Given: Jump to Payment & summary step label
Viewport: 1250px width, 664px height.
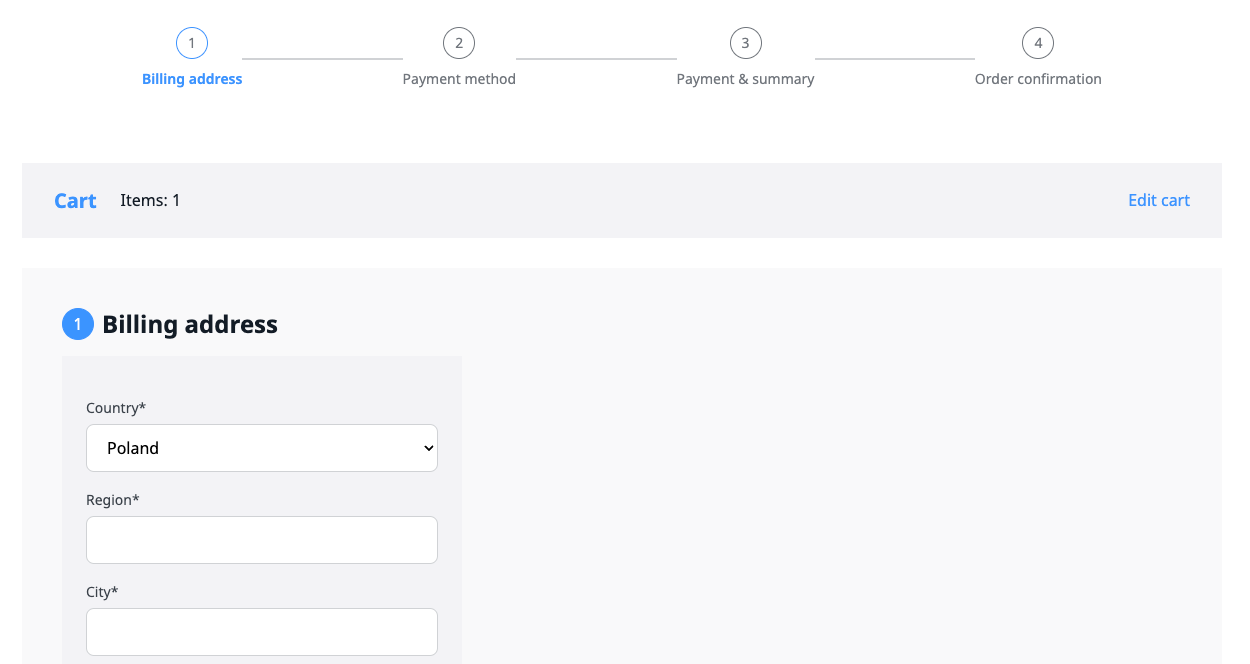Looking at the screenshot, I should (x=745, y=79).
